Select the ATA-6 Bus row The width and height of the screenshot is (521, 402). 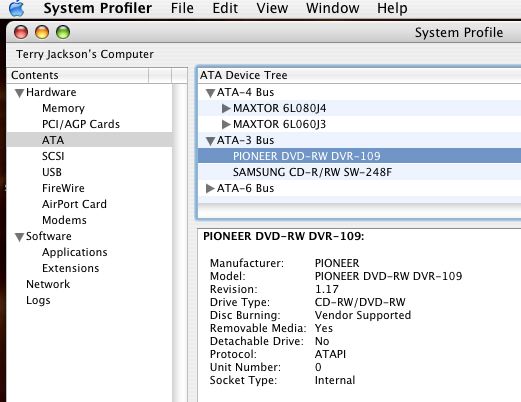click(359, 188)
